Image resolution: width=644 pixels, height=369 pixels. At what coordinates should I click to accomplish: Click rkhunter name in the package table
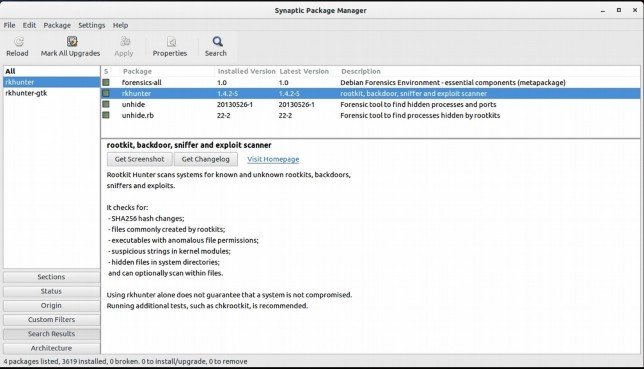[136, 93]
